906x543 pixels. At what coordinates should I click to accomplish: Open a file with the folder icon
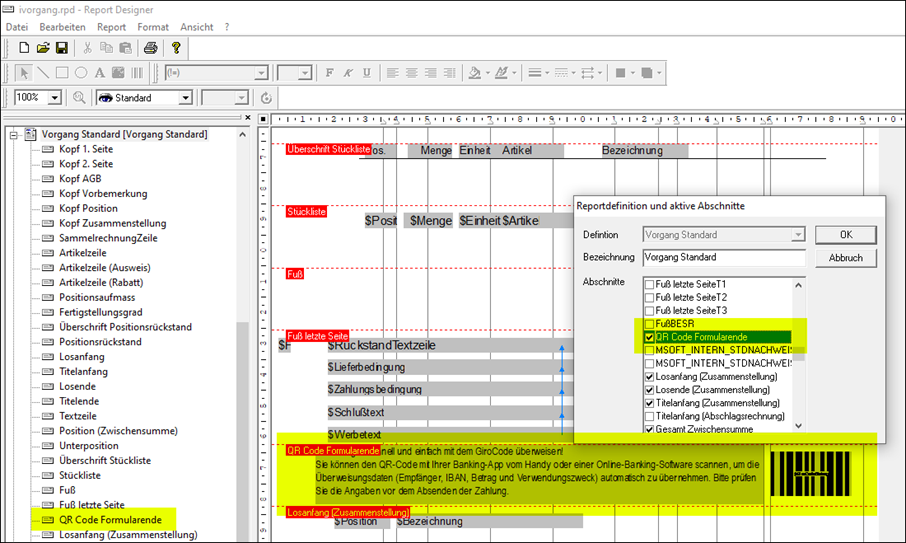click(x=43, y=48)
